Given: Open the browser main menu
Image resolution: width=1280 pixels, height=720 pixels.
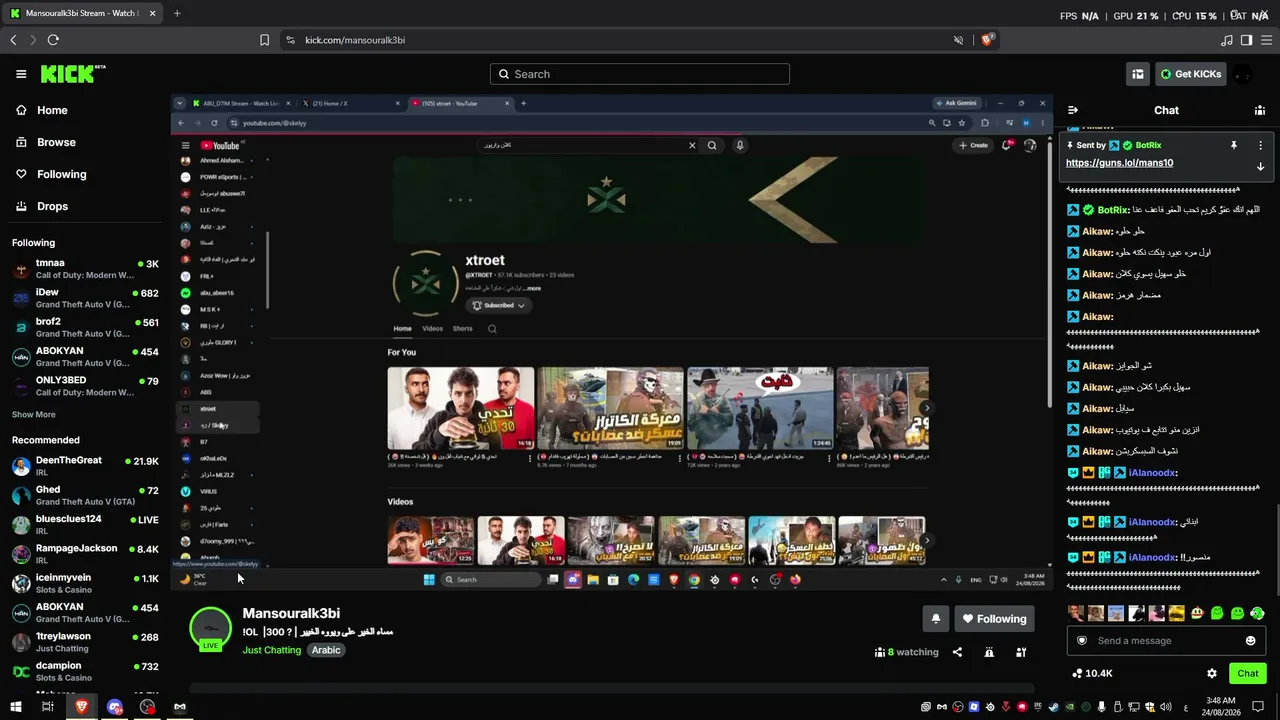Looking at the screenshot, I should click(x=1265, y=40).
